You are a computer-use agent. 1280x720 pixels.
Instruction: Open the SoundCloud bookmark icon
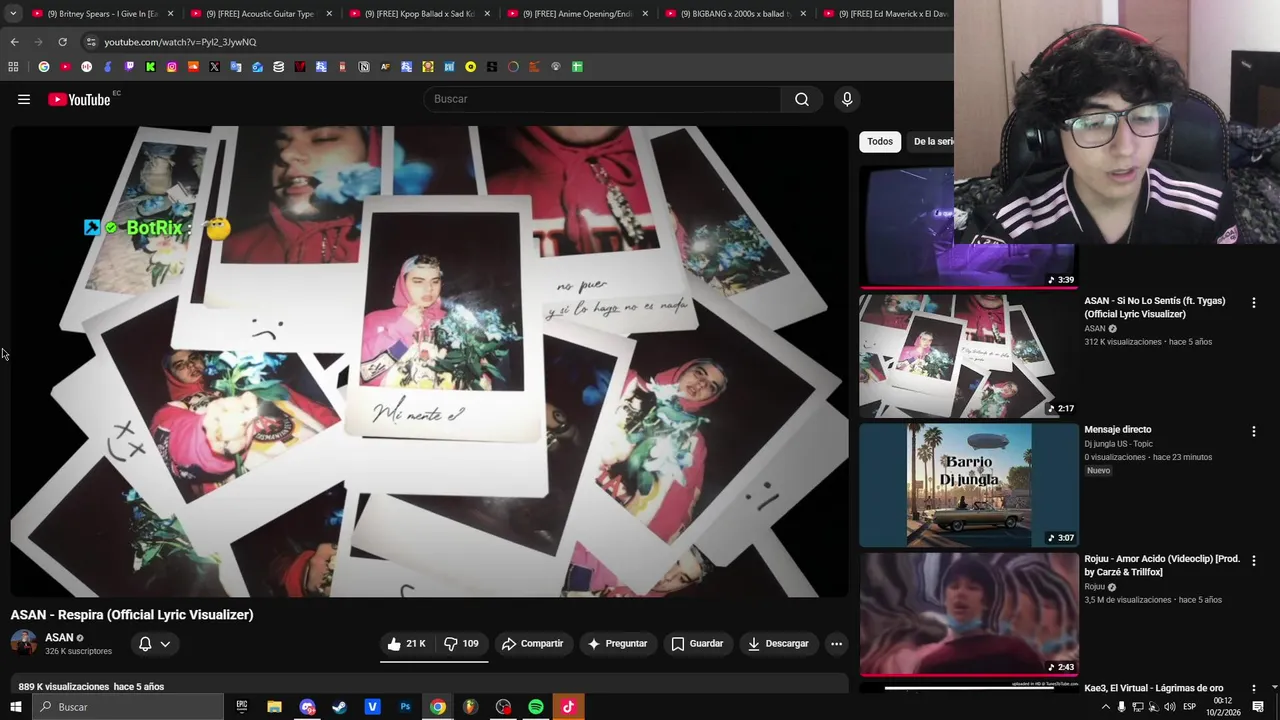click(x=193, y=67)
